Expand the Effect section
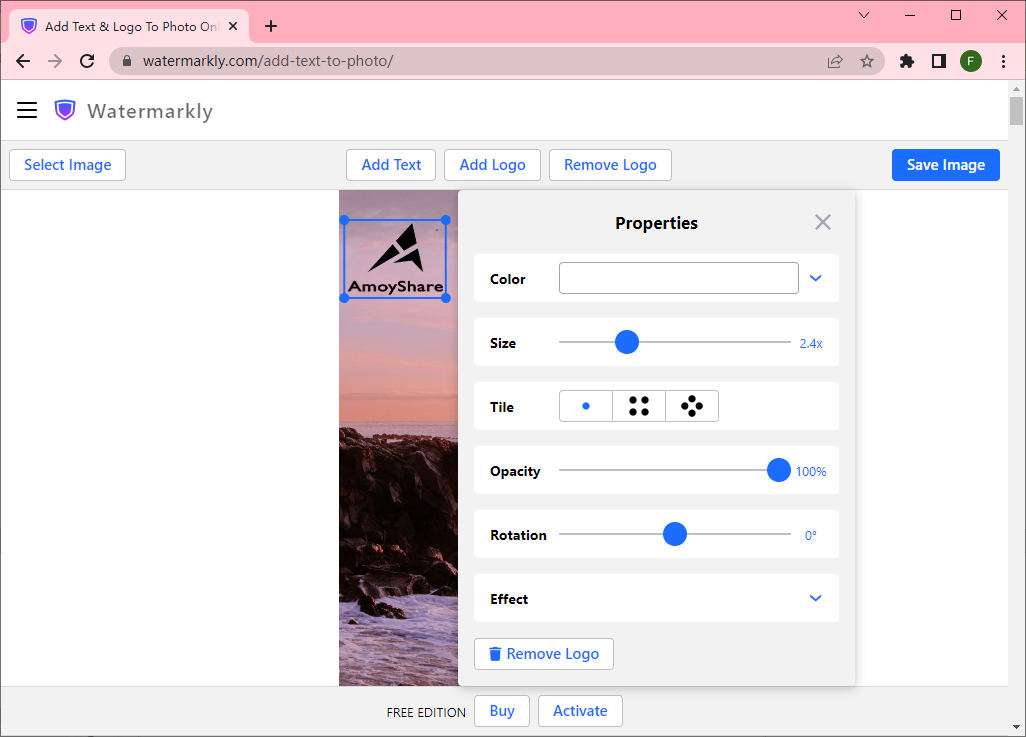The width and height of the screenshot is (1026, 737). pos(815,598)
